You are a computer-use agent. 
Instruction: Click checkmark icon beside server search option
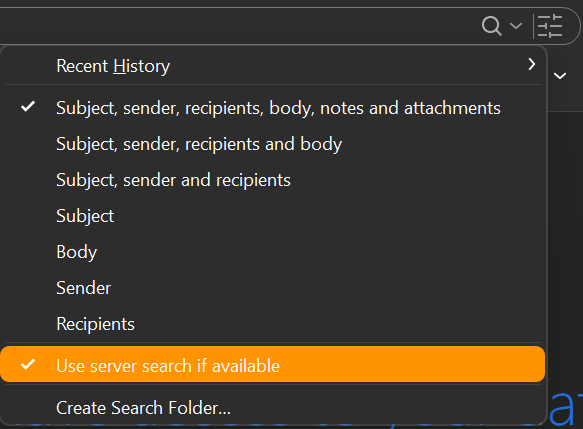(28, 365)
